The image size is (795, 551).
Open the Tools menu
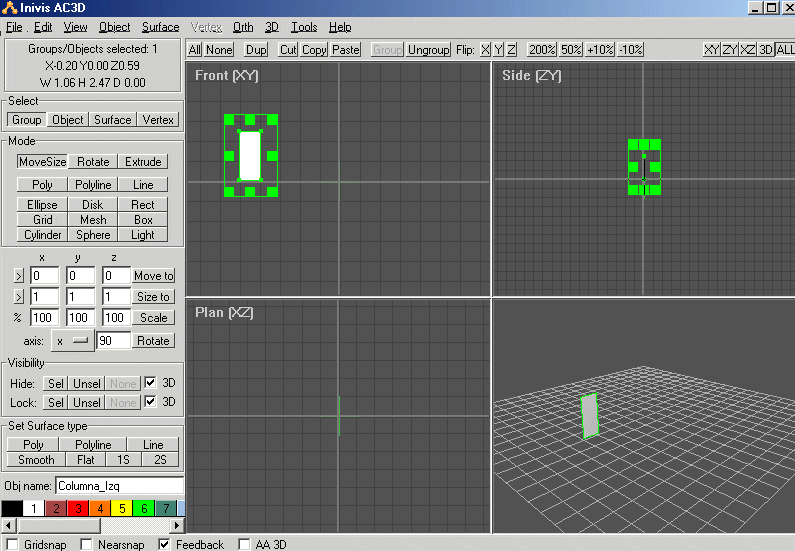pos(304,27)
